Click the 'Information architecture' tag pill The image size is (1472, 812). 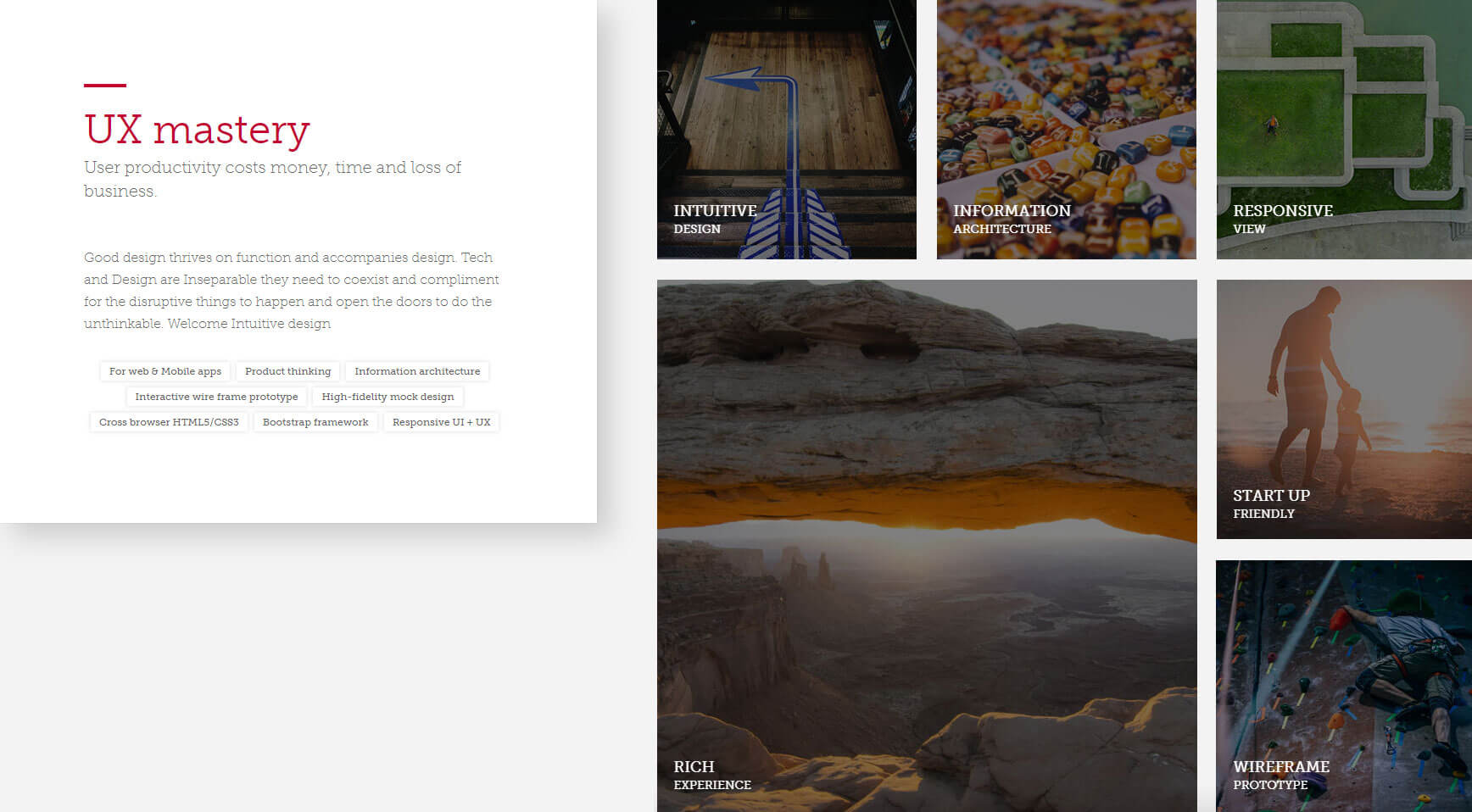coord(416,371)
